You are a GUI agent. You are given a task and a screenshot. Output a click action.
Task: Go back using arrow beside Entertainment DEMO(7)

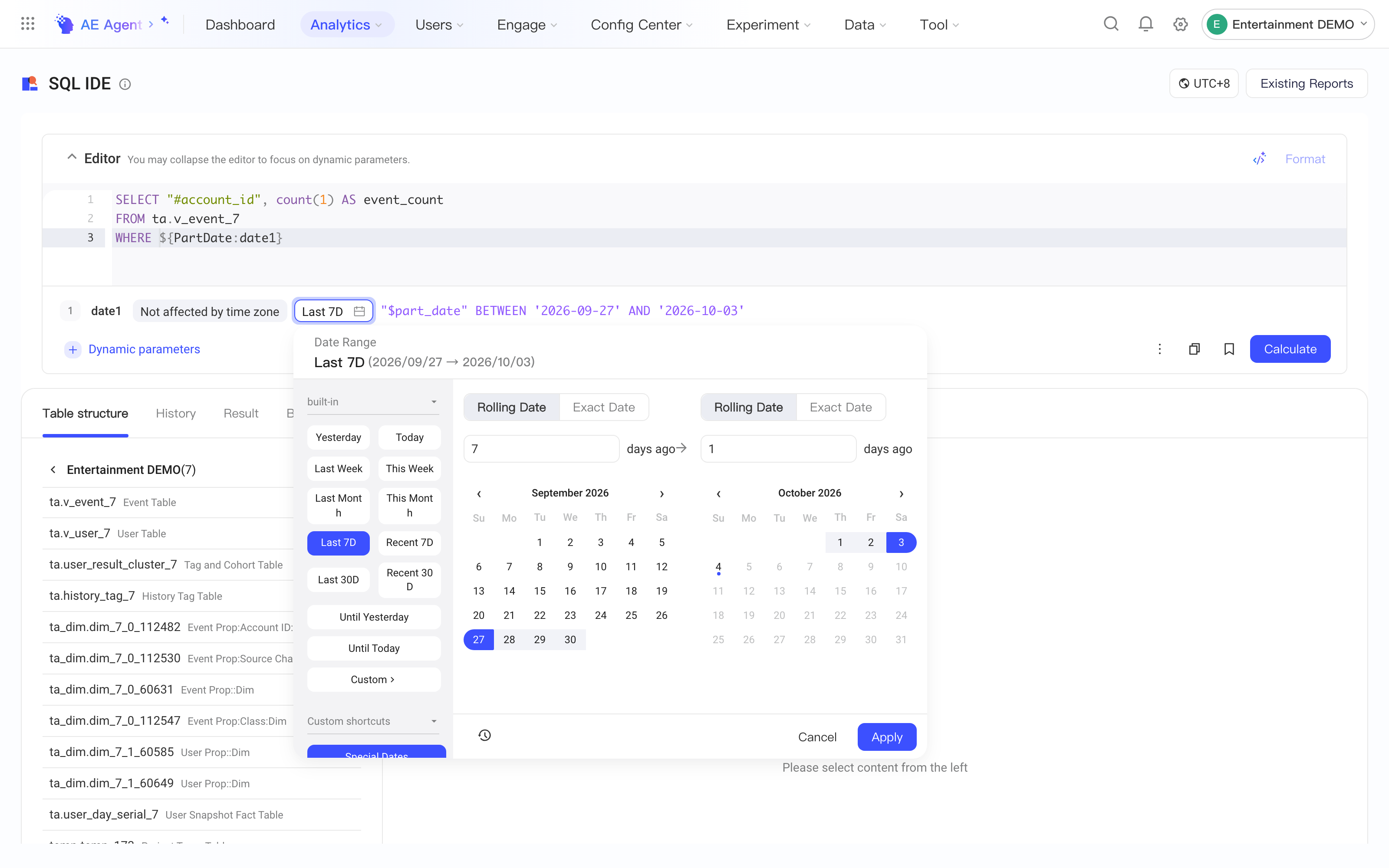pos(53,470)
